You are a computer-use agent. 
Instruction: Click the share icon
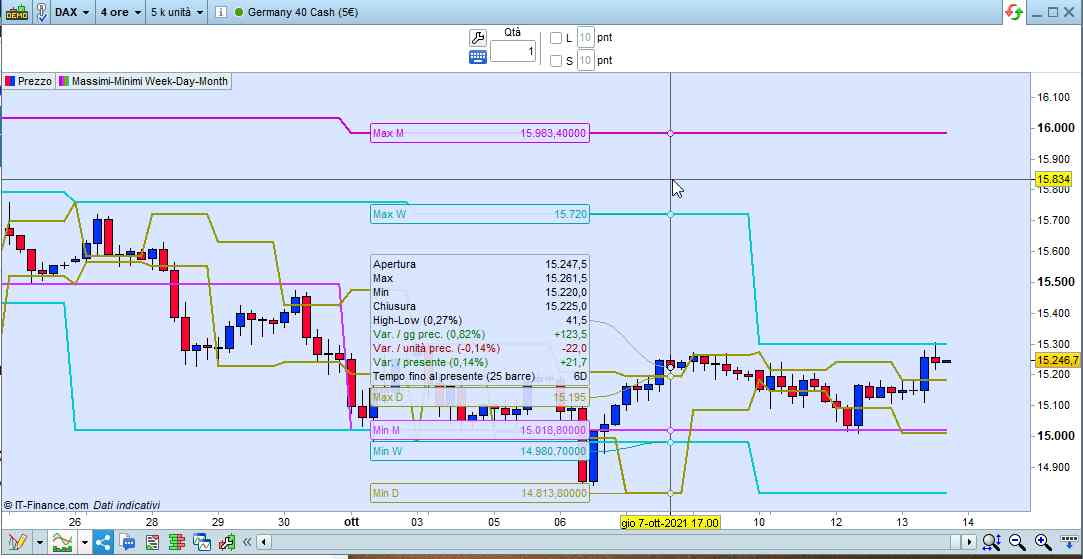click(x=104, y=542)
